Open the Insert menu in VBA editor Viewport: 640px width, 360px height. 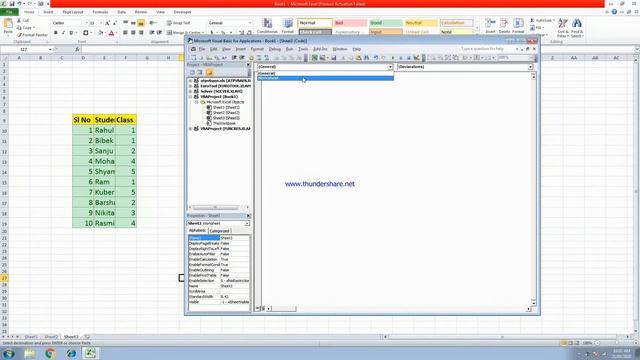click(240, 49)
